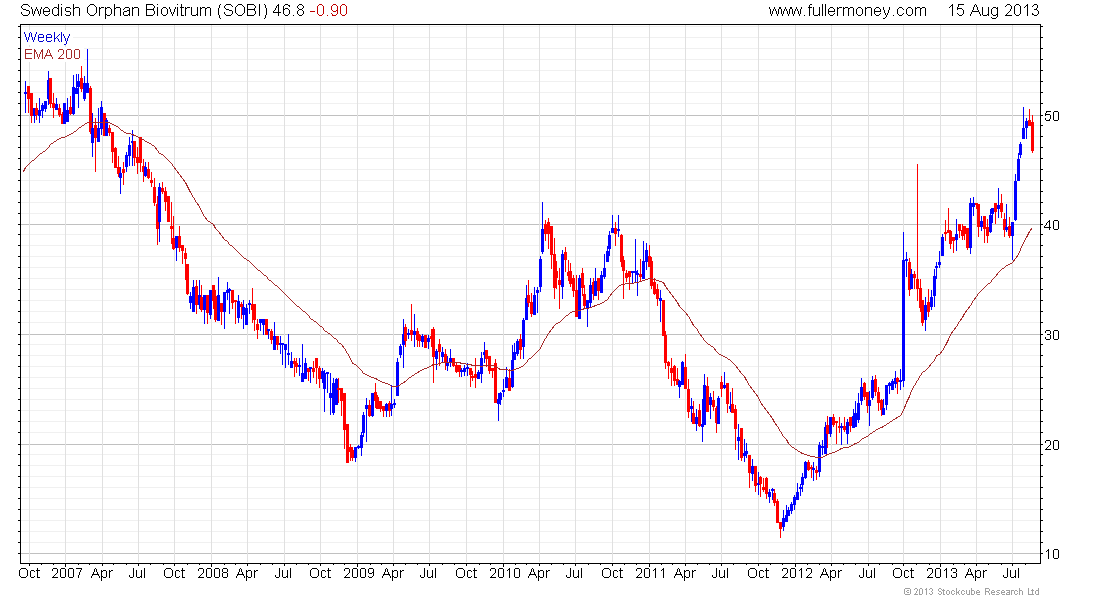This screenshot has width=1100, height=600.
Task: Click the chart date '15 Aug 2013'
Action: tap(993, 11)
